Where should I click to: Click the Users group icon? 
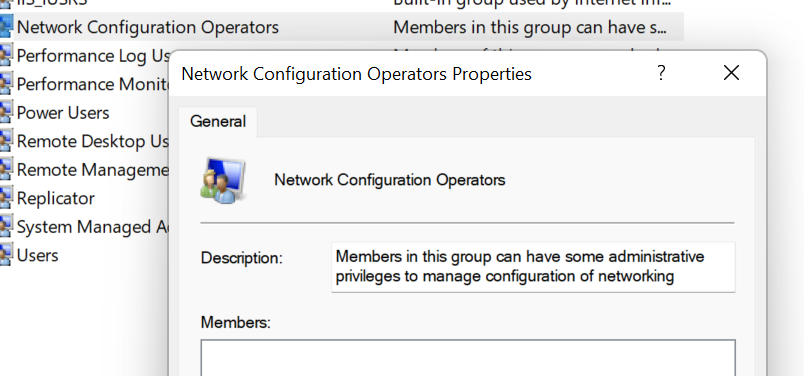click(x=6, y=255)
